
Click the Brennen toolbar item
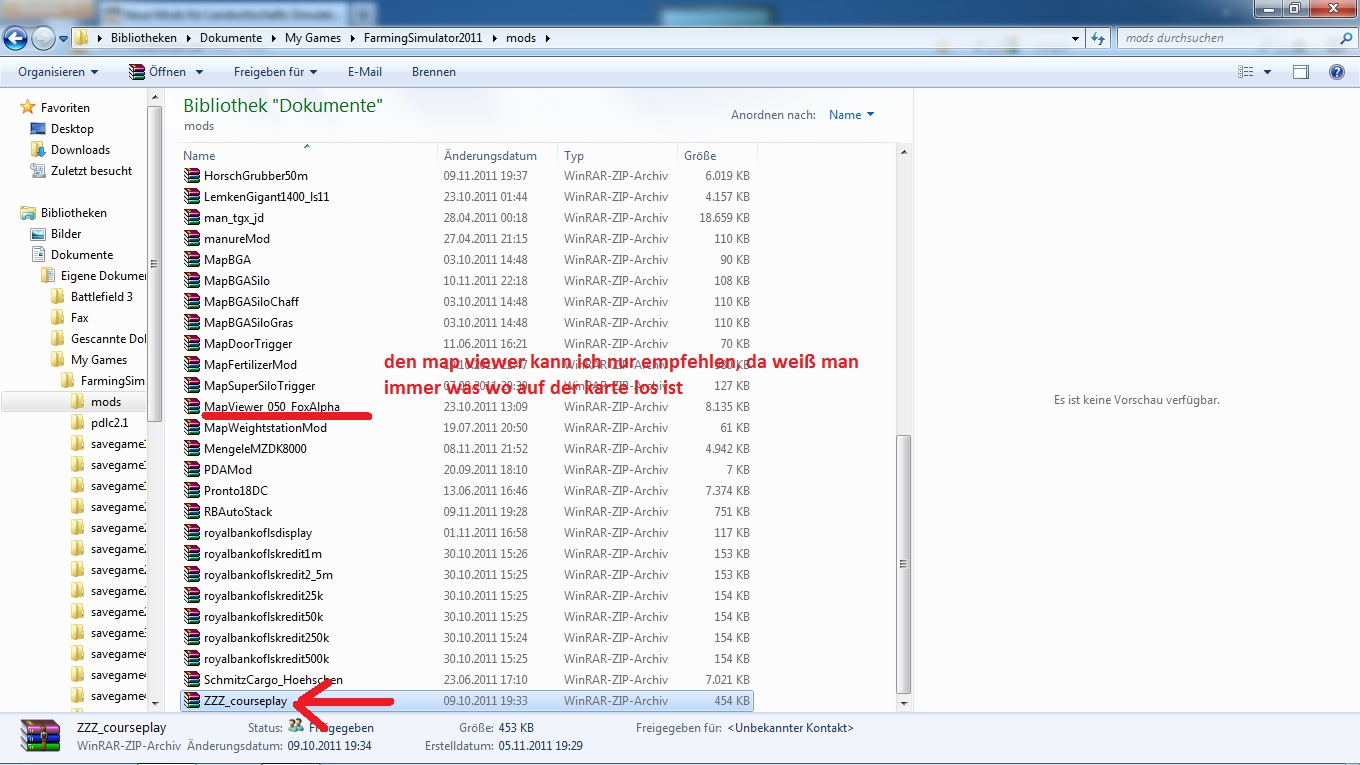pos(433,72)
